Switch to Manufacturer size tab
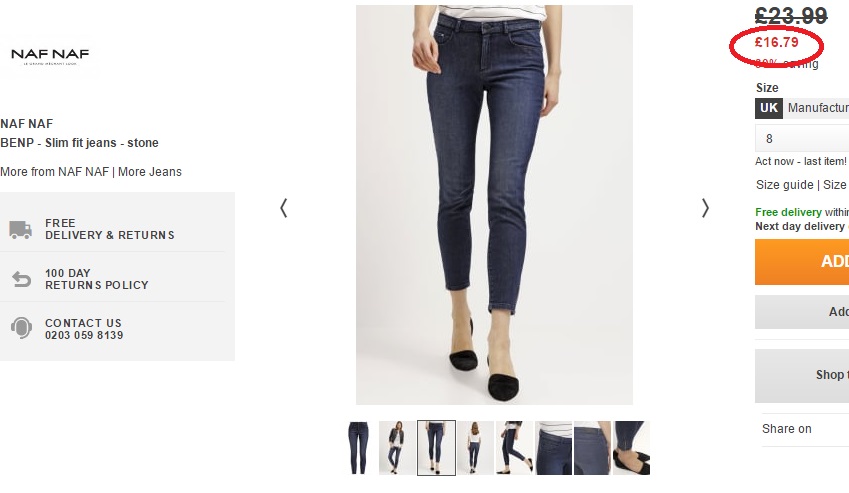This screenshot has width=849, height=493. [817, 108]
